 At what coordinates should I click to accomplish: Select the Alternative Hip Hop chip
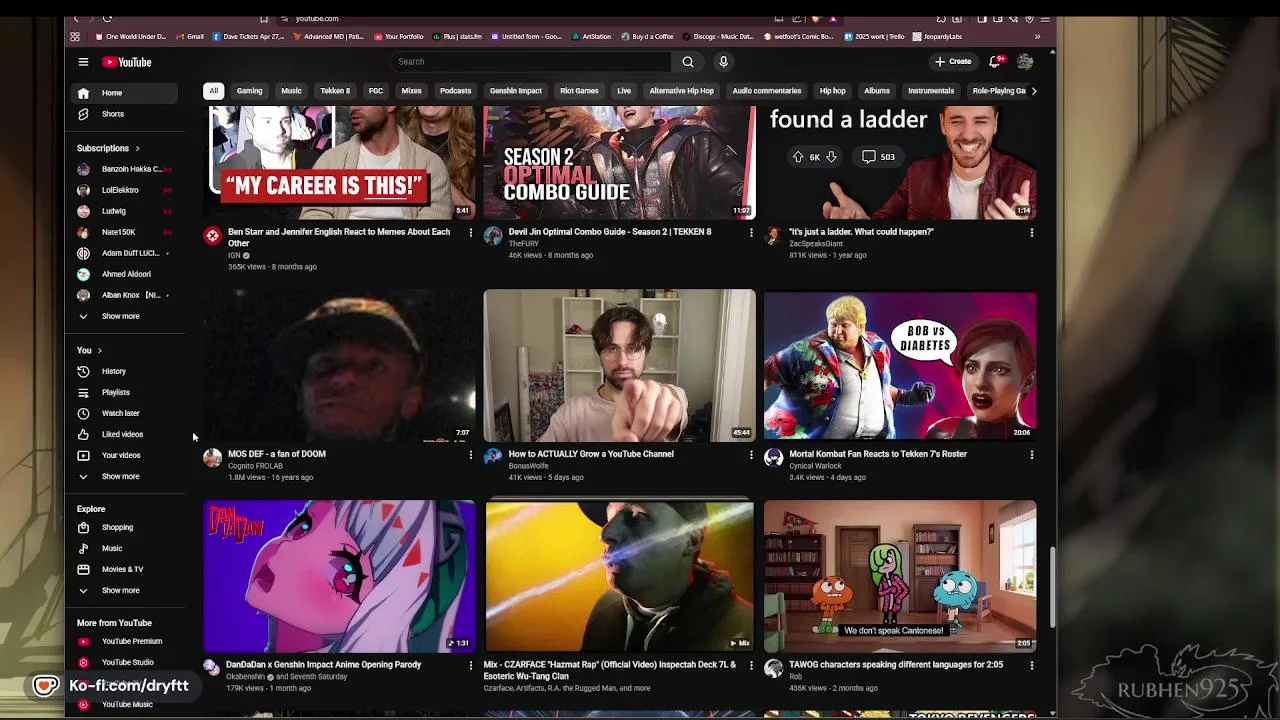(x=682, y=91)
